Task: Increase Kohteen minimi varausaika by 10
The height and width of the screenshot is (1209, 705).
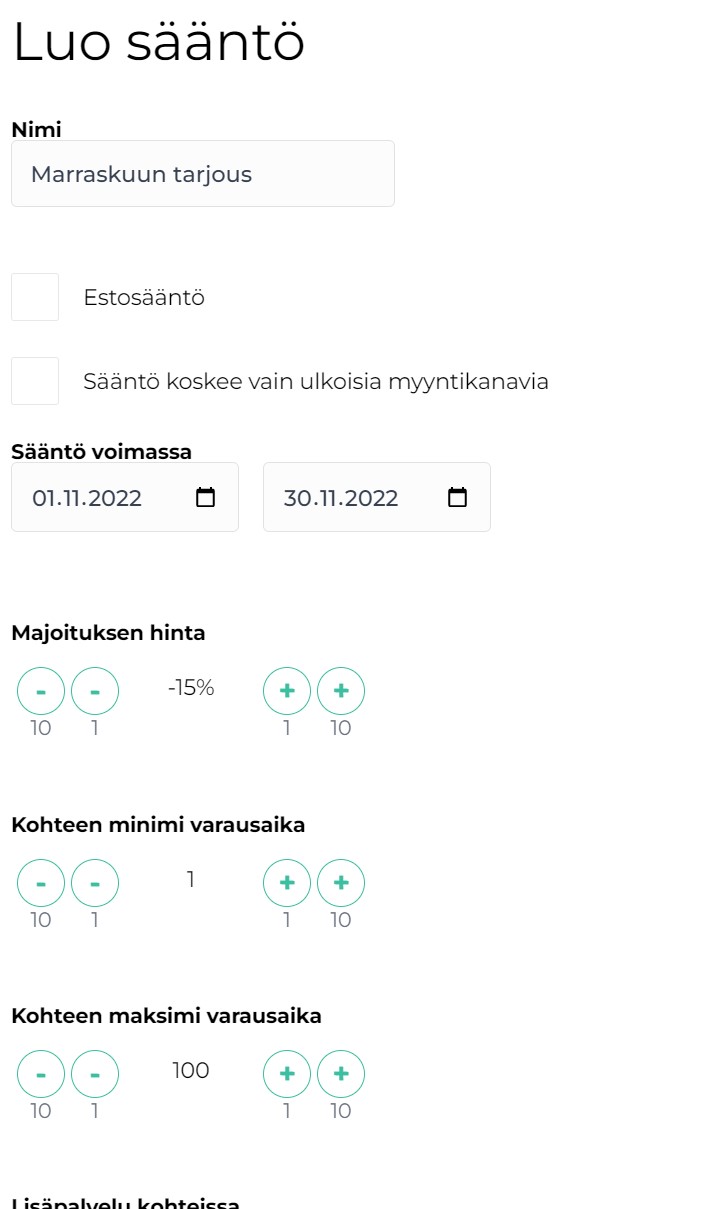Action: [x=341, y=883]
